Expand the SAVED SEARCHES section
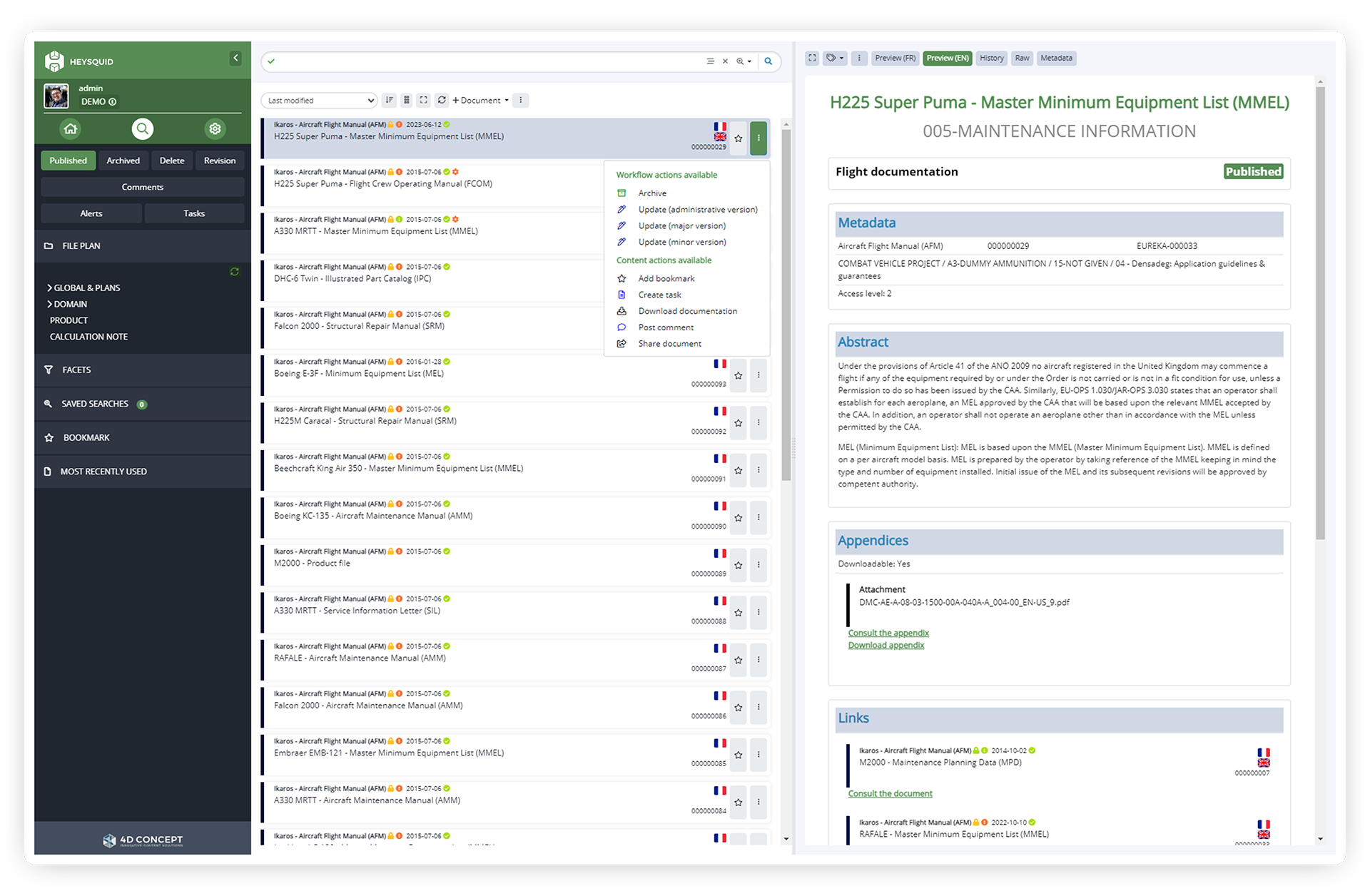Image resolution: width=1370 pixels, height=896 pixels. coord(143,404)
